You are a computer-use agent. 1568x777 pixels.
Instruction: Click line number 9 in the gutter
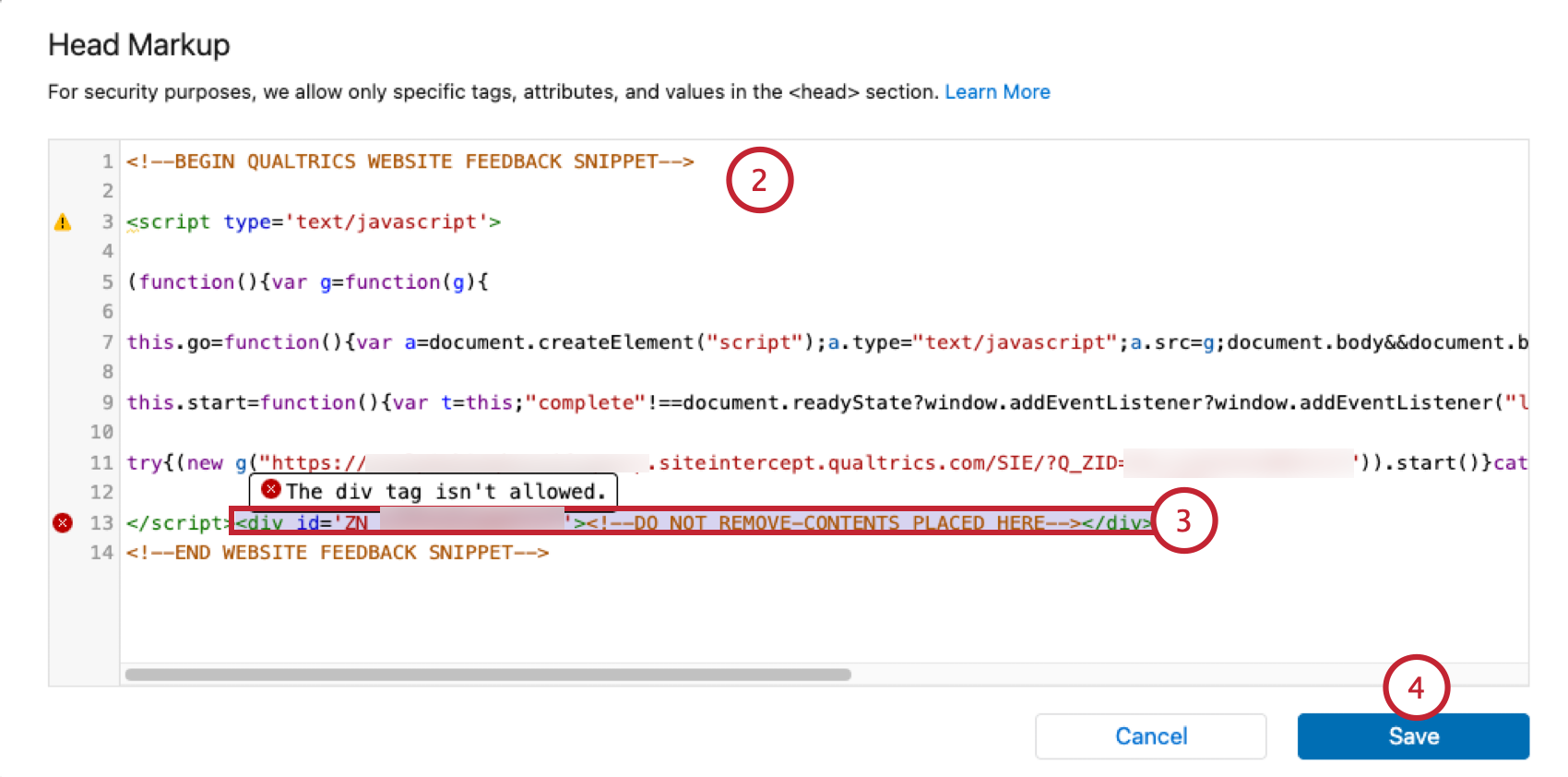(x=107, y=402)
